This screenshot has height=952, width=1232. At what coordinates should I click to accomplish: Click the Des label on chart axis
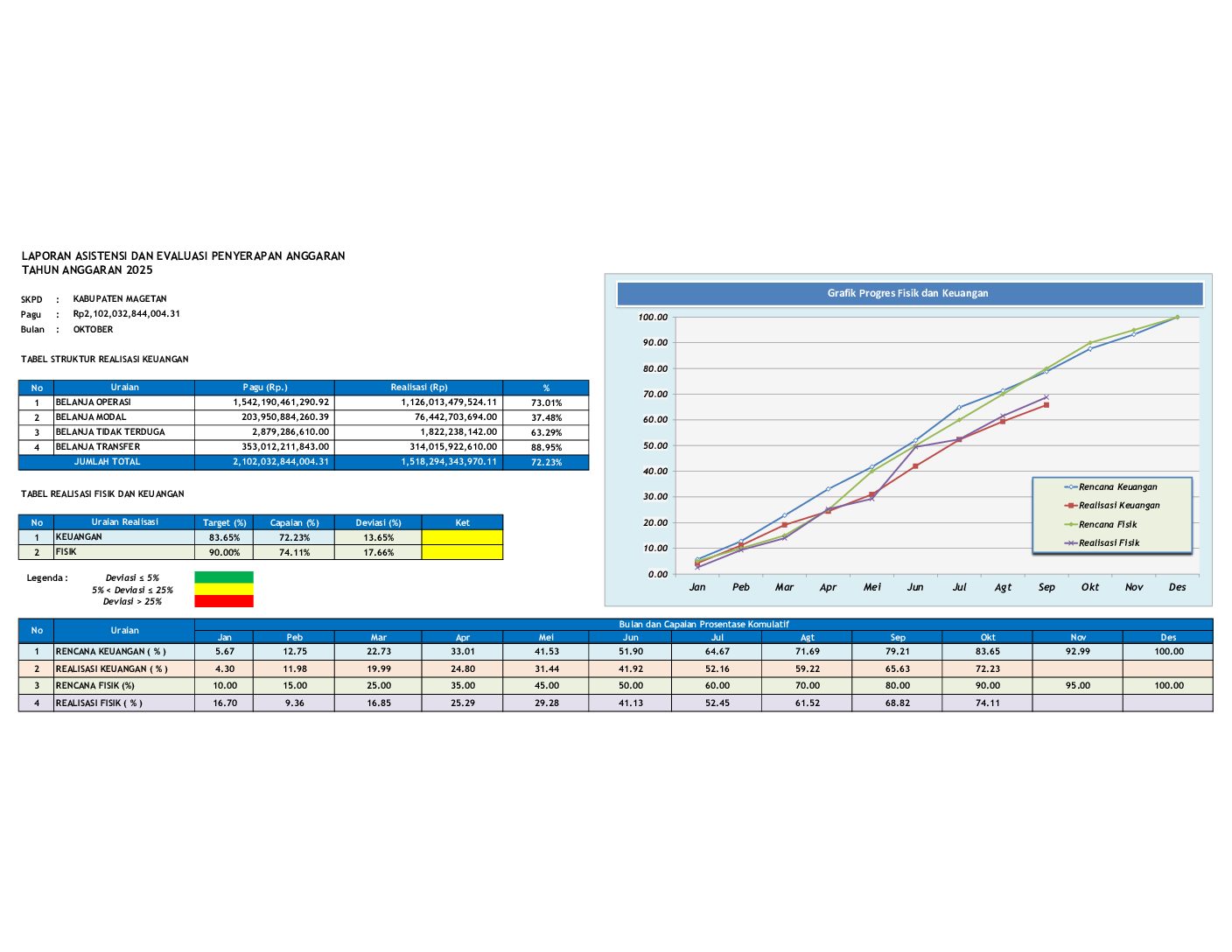point(1177,587)
